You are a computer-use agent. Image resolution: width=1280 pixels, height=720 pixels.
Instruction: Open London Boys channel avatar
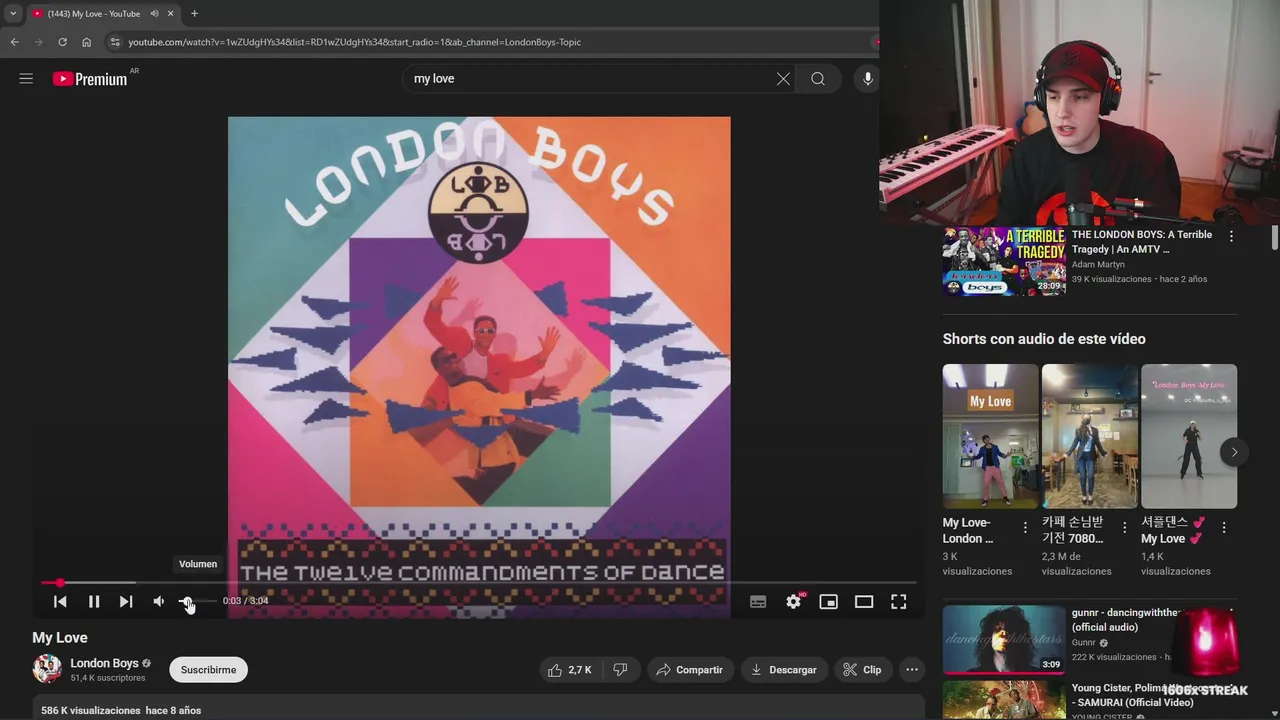click(x=47, y=669)
